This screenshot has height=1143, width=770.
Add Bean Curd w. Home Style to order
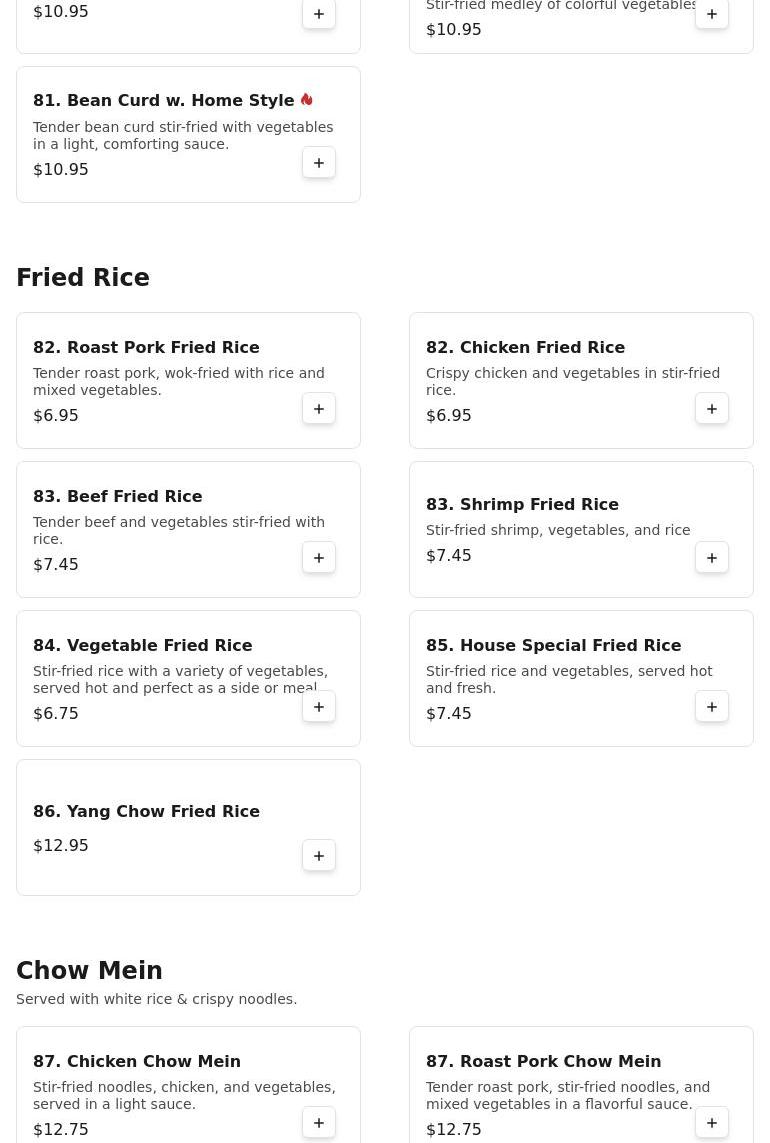319,163
